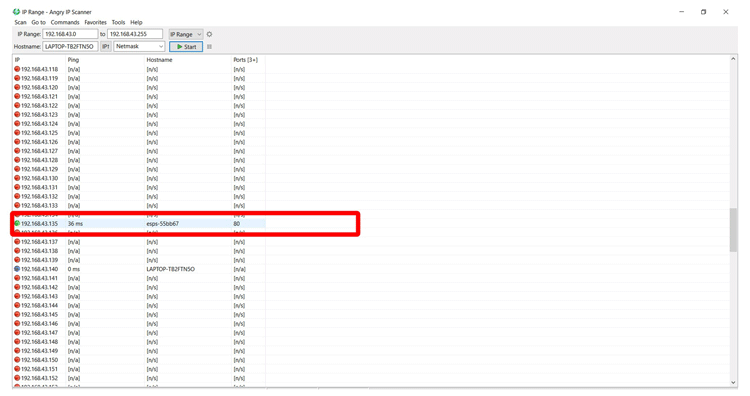The image size is (750, 396).
Task: Click the red status dot for 192.168.43.125
Action: [17, 132]
